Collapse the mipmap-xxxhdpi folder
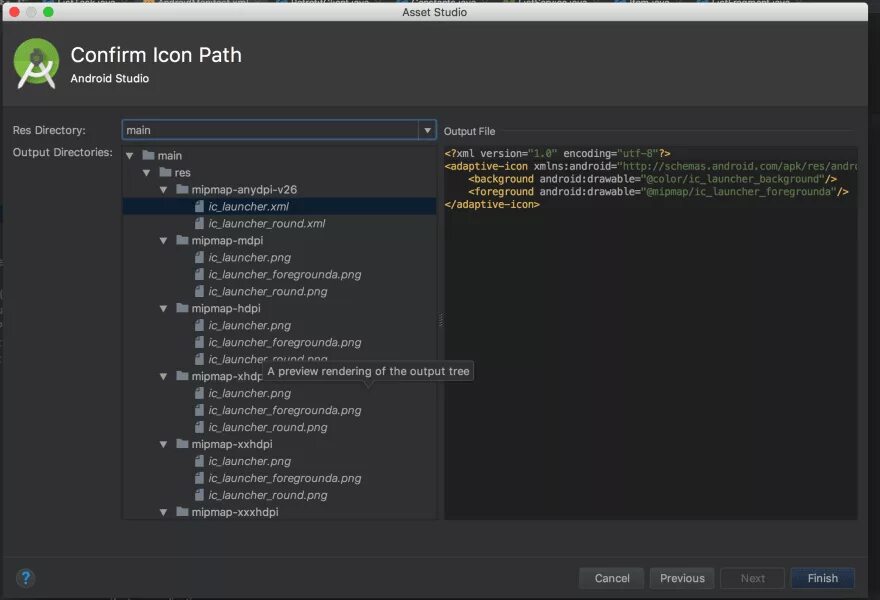880x600 pixels. click(x=163, y=512)
